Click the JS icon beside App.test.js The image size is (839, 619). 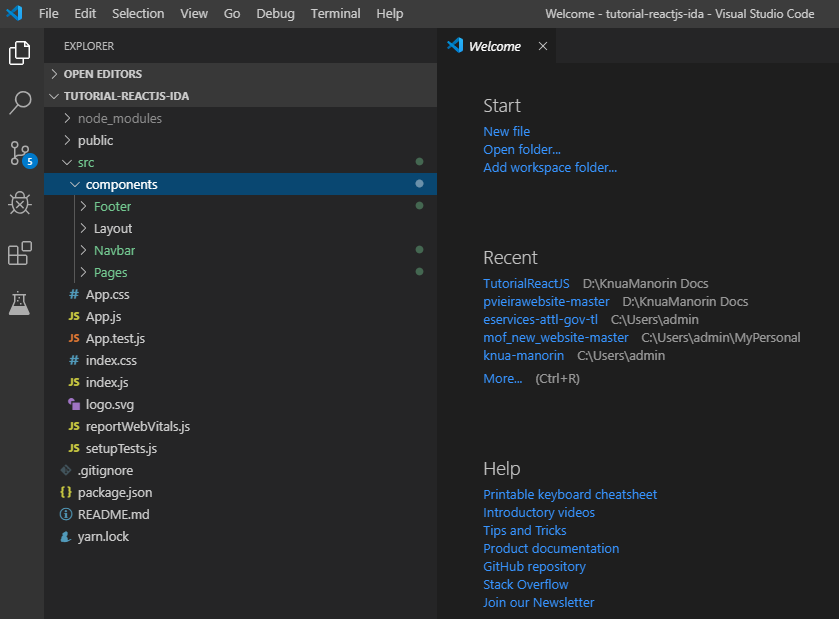coord(74,338)
